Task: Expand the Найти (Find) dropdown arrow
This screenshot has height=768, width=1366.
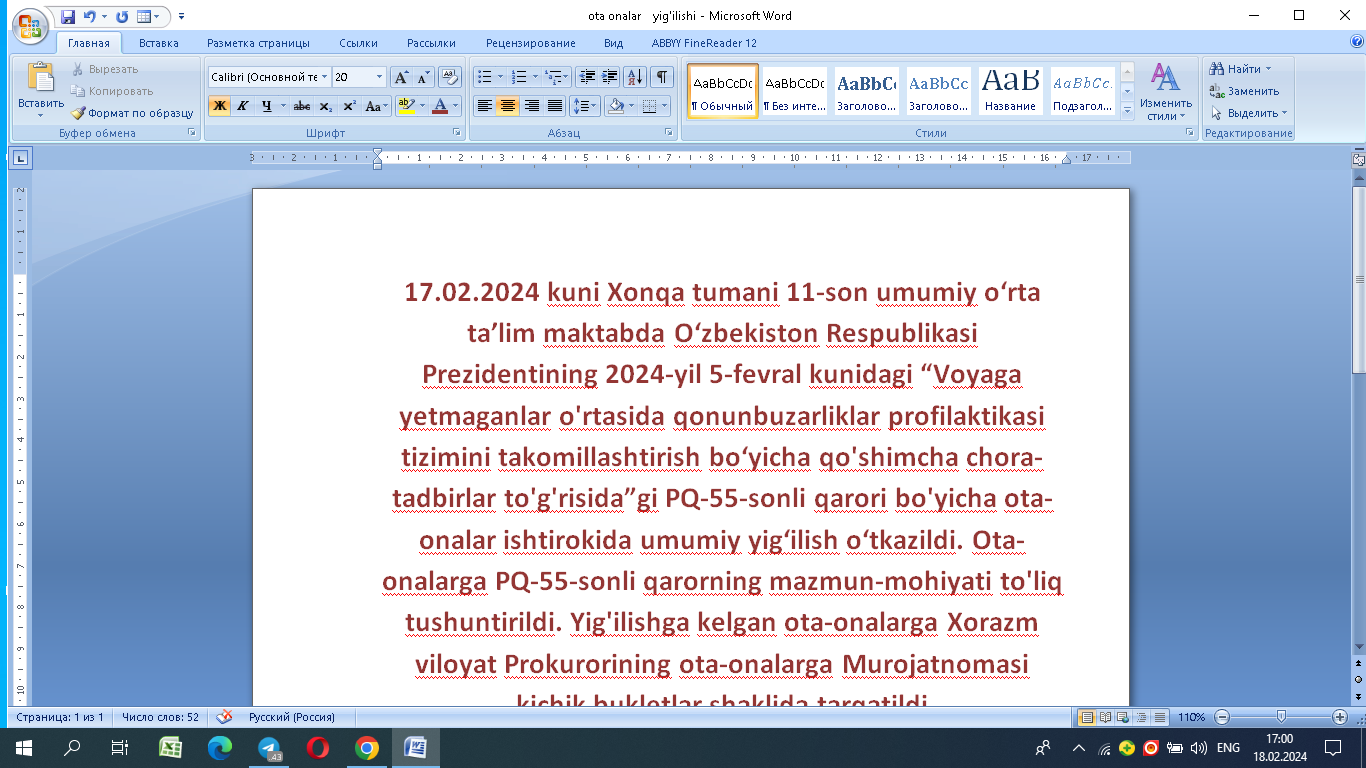Action: 1269,69
